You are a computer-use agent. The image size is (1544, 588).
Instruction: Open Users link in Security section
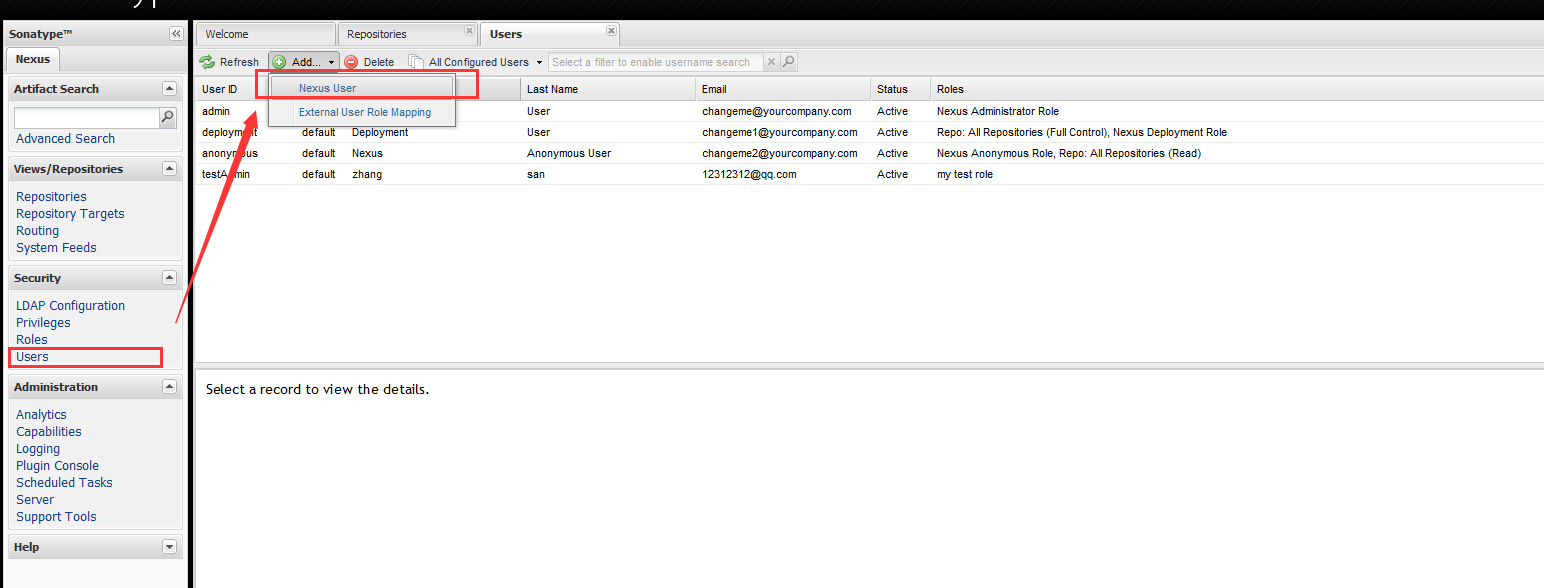coord(32,357)
